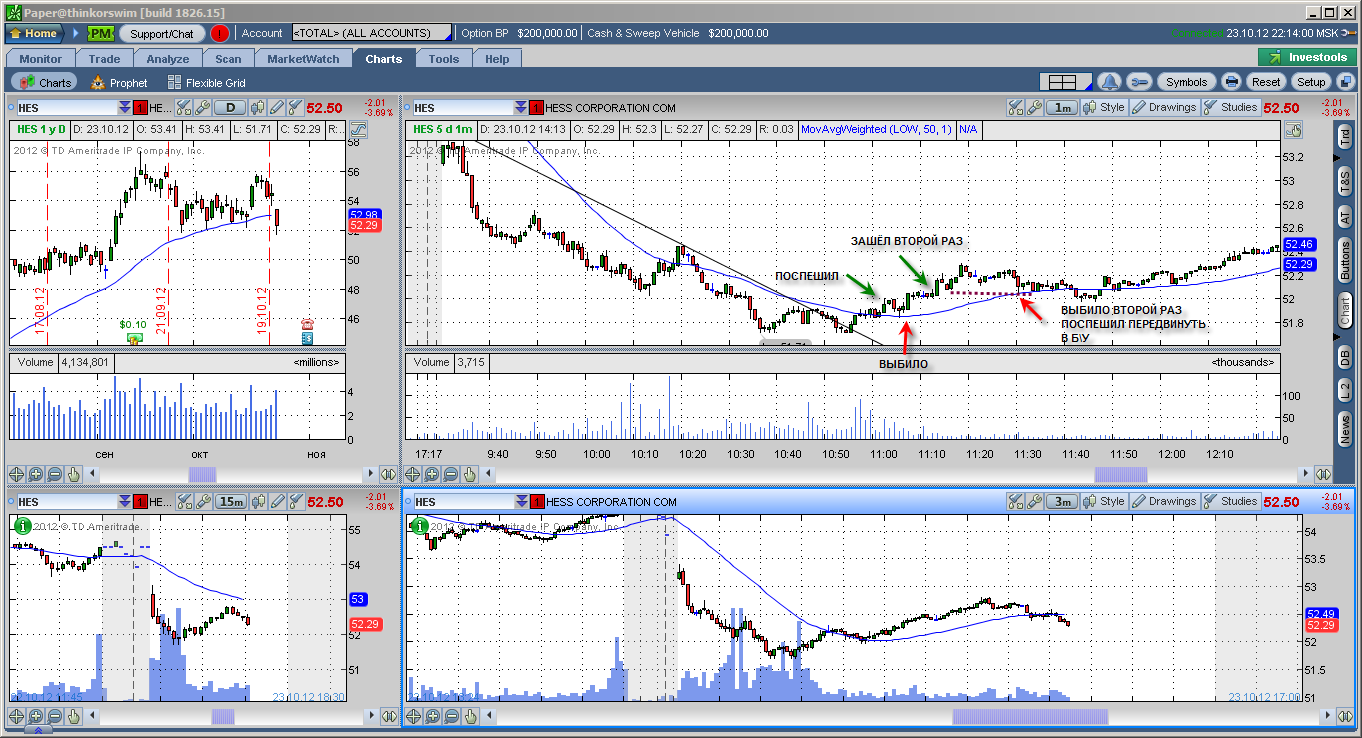This screenshot has height=738, width=1362.
Task: Open the account selector dropdown
Action: point(371,33)
